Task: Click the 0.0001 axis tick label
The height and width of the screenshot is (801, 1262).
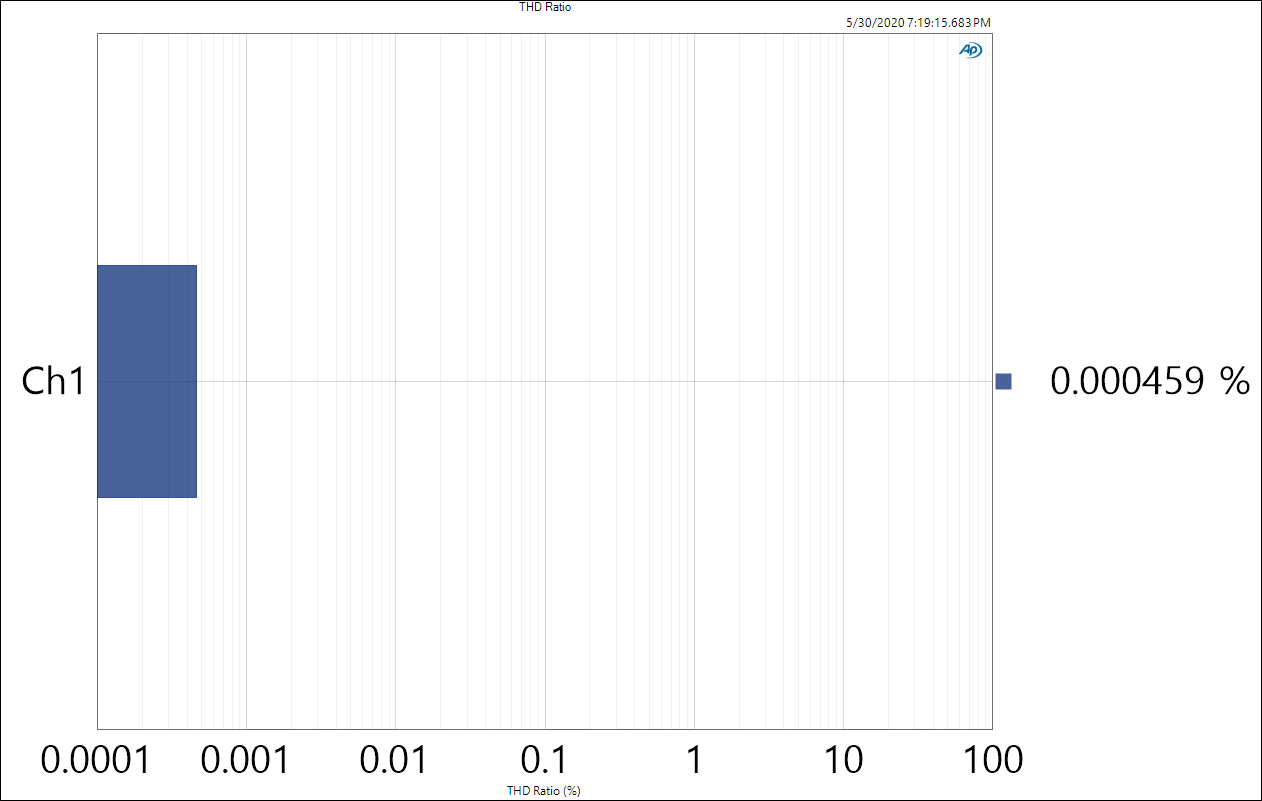Action: coord(96,761)
